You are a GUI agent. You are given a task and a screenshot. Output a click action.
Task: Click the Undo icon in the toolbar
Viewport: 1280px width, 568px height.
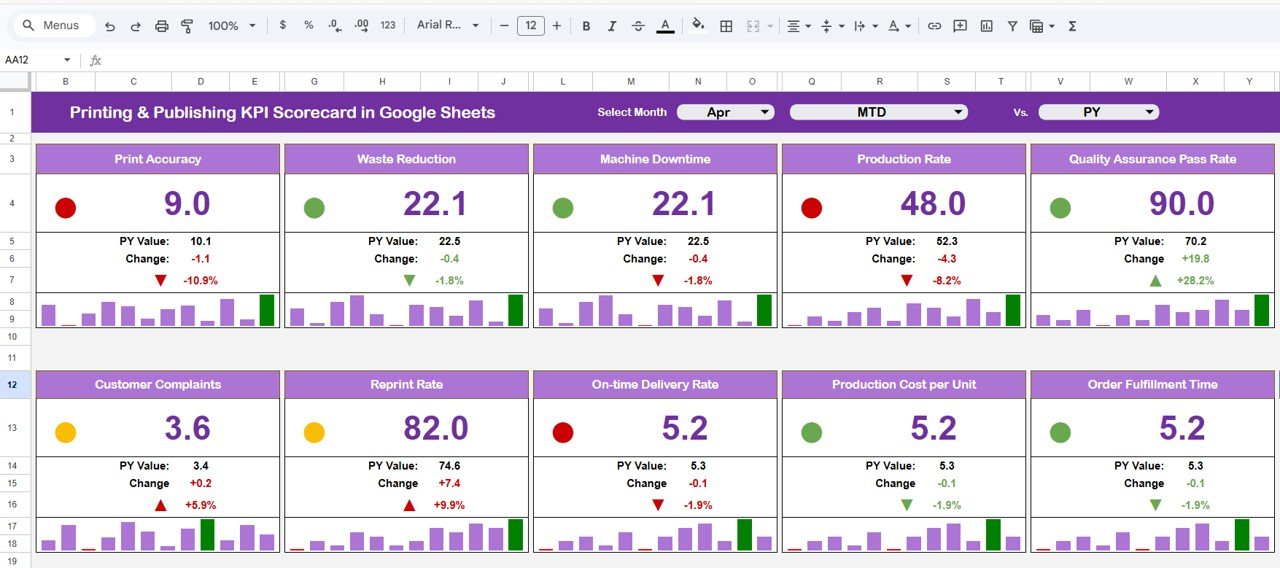109,26
